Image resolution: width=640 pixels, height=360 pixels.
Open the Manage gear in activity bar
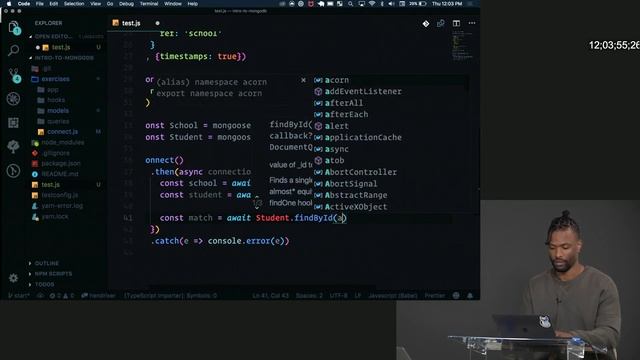coord(13,278)
